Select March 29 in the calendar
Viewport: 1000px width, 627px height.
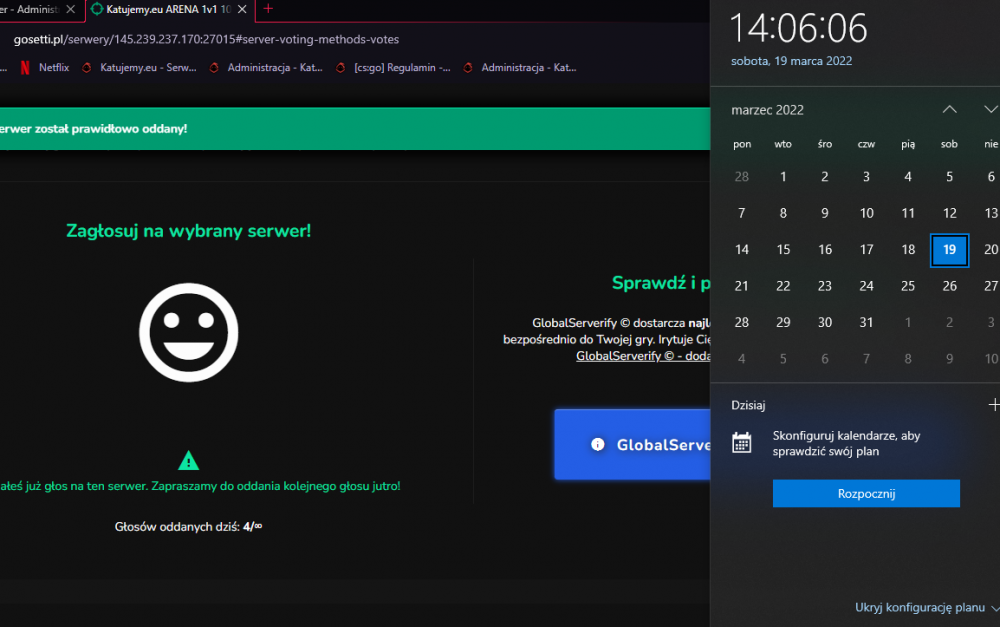783,322
